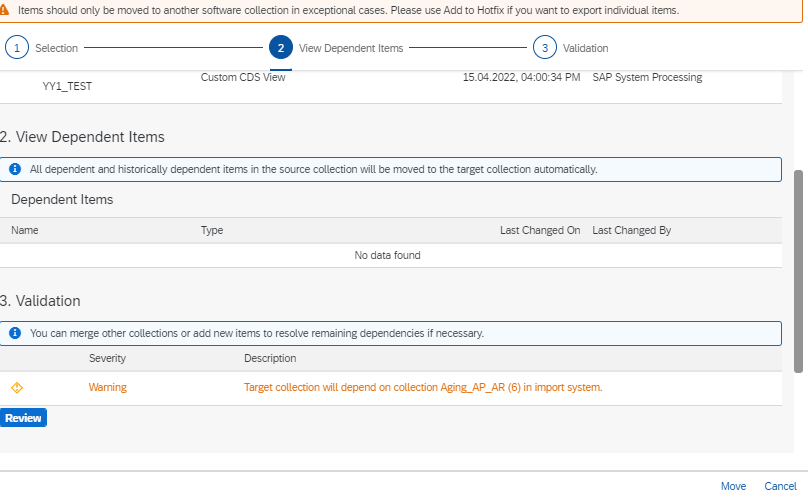Click the Move button in footer
The height and width of the screenshot is (499, 808).
click(x=733, y=486)
